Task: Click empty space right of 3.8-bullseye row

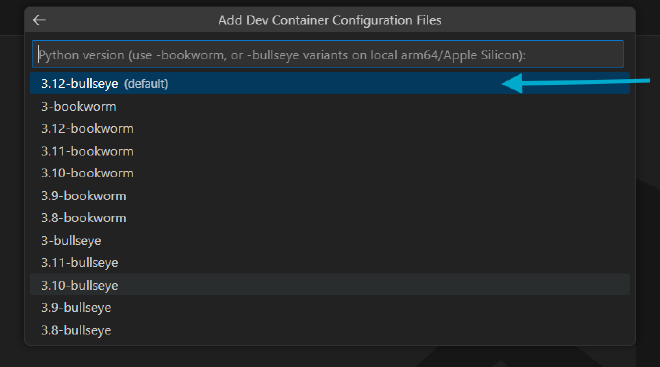Action: pos(379,330)
